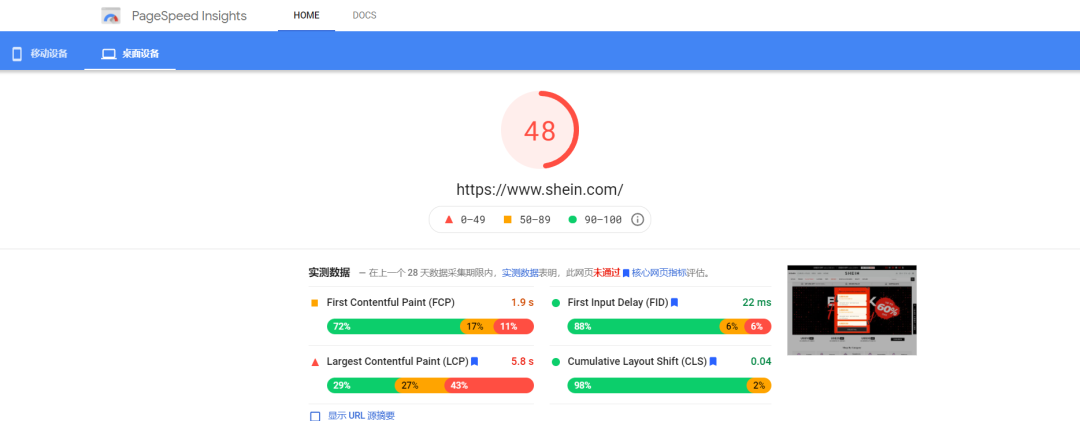Click the CLS value 0.04
The width and height of the screenshot is (1080, 421).
click(x=761, y=361)
